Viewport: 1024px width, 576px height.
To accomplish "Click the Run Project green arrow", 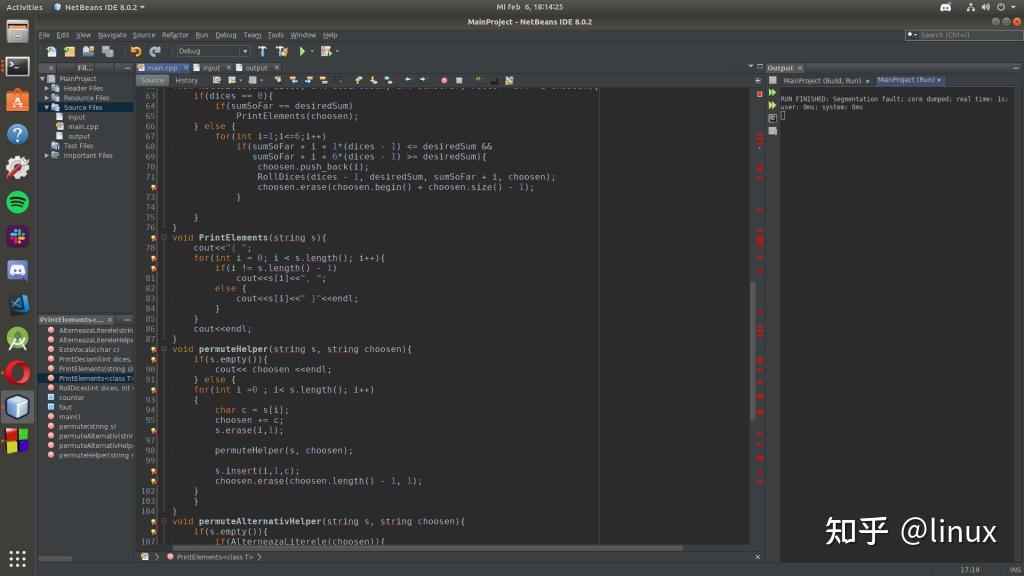I will click(302, 51).
